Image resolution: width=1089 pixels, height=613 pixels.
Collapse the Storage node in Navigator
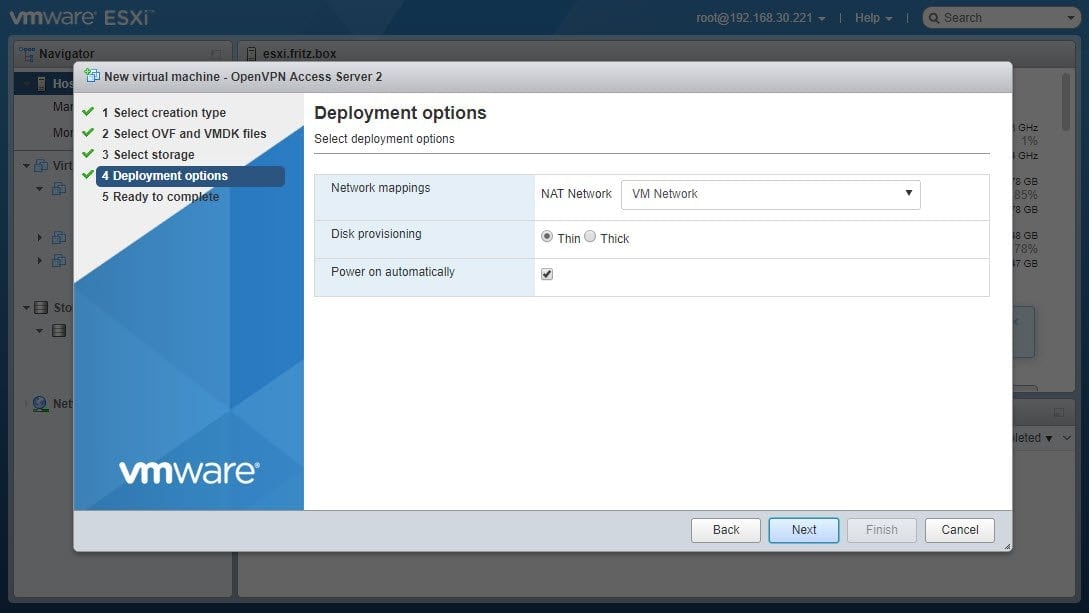click(26, 307)
